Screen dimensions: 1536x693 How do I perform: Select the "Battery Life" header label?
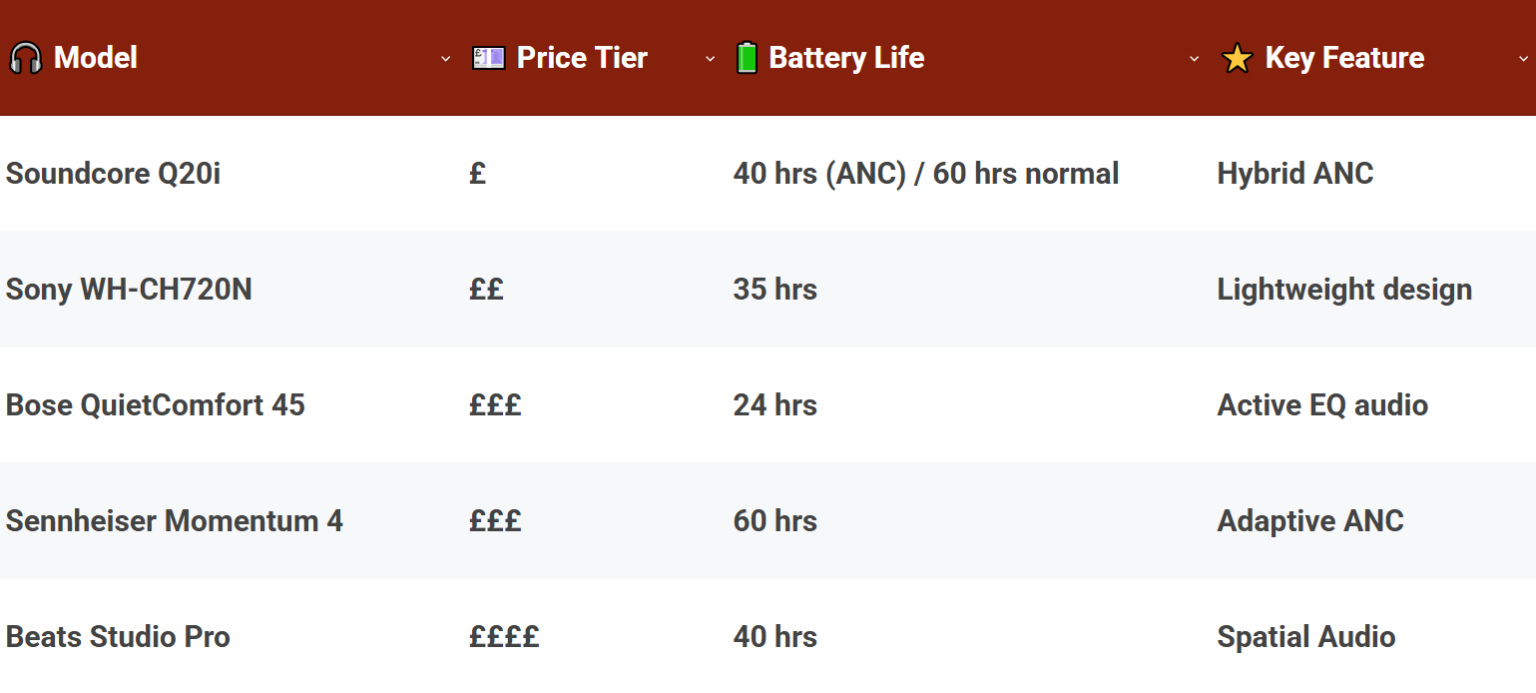tap(846, 58)
